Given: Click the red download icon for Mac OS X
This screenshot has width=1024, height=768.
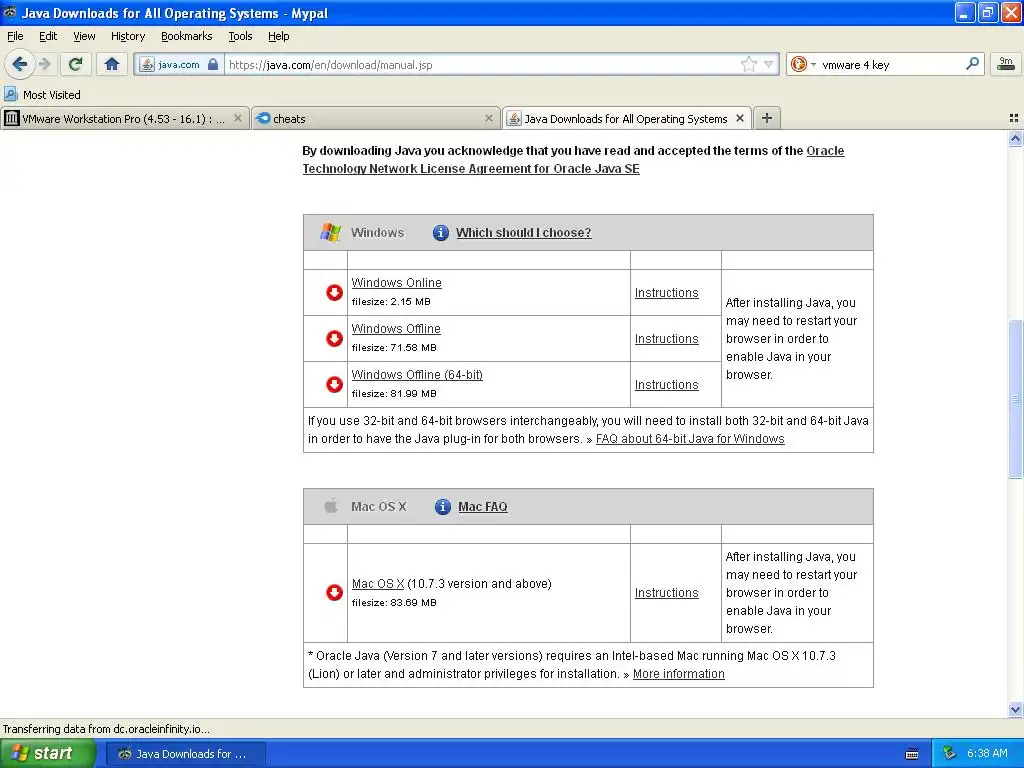Looking at the screenshot, I should tap(334, 592).
